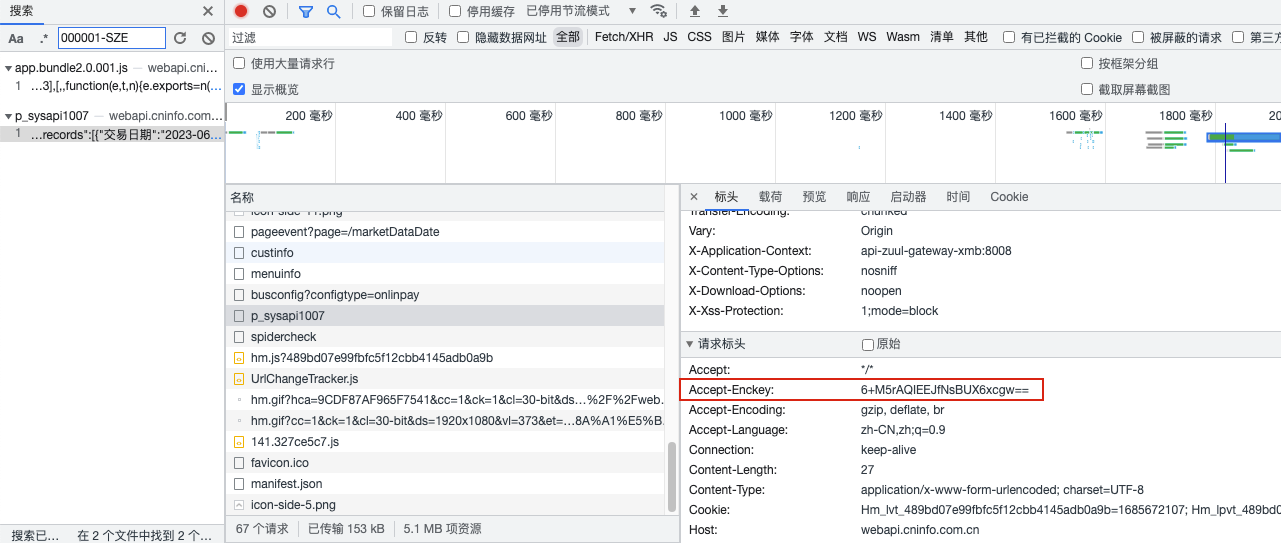Enable preserve log checkbox
Image resolution: width=1281 pixels, height=543 pixels.
369,11
